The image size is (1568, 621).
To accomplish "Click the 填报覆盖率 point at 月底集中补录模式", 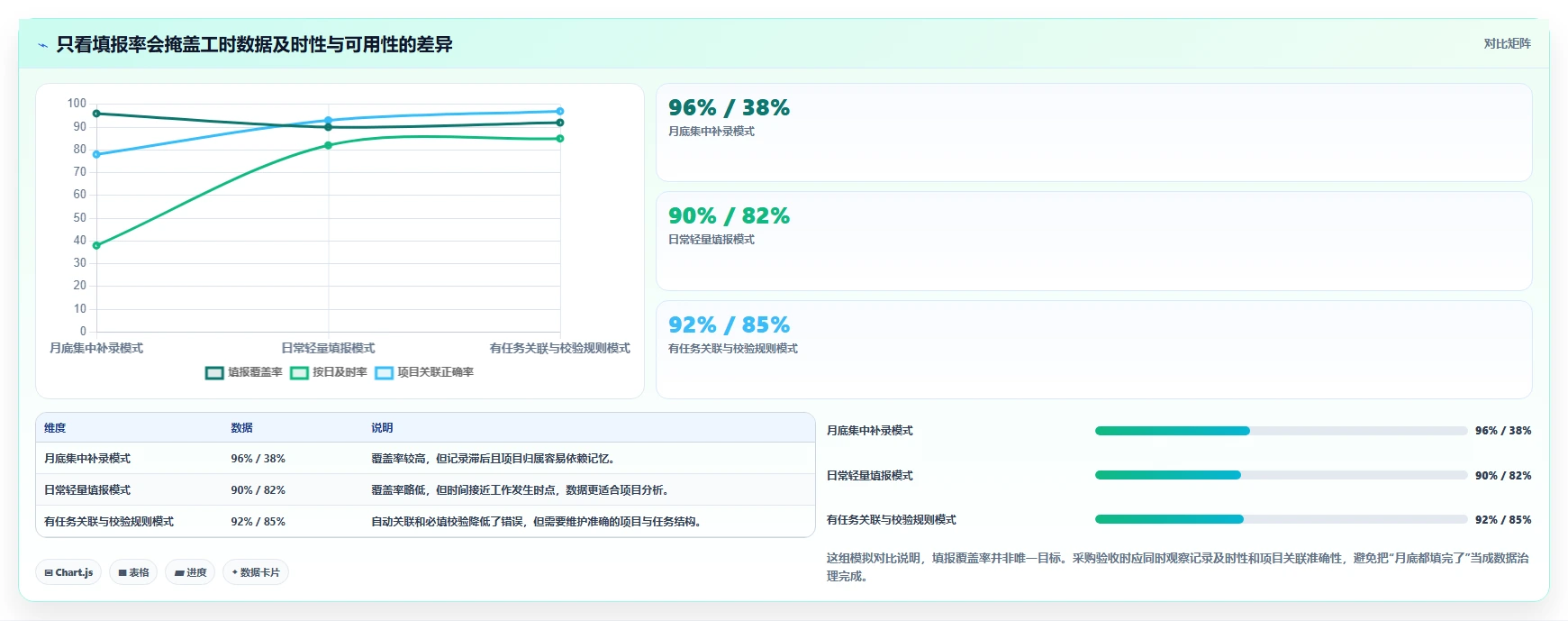I will point(96,114).
